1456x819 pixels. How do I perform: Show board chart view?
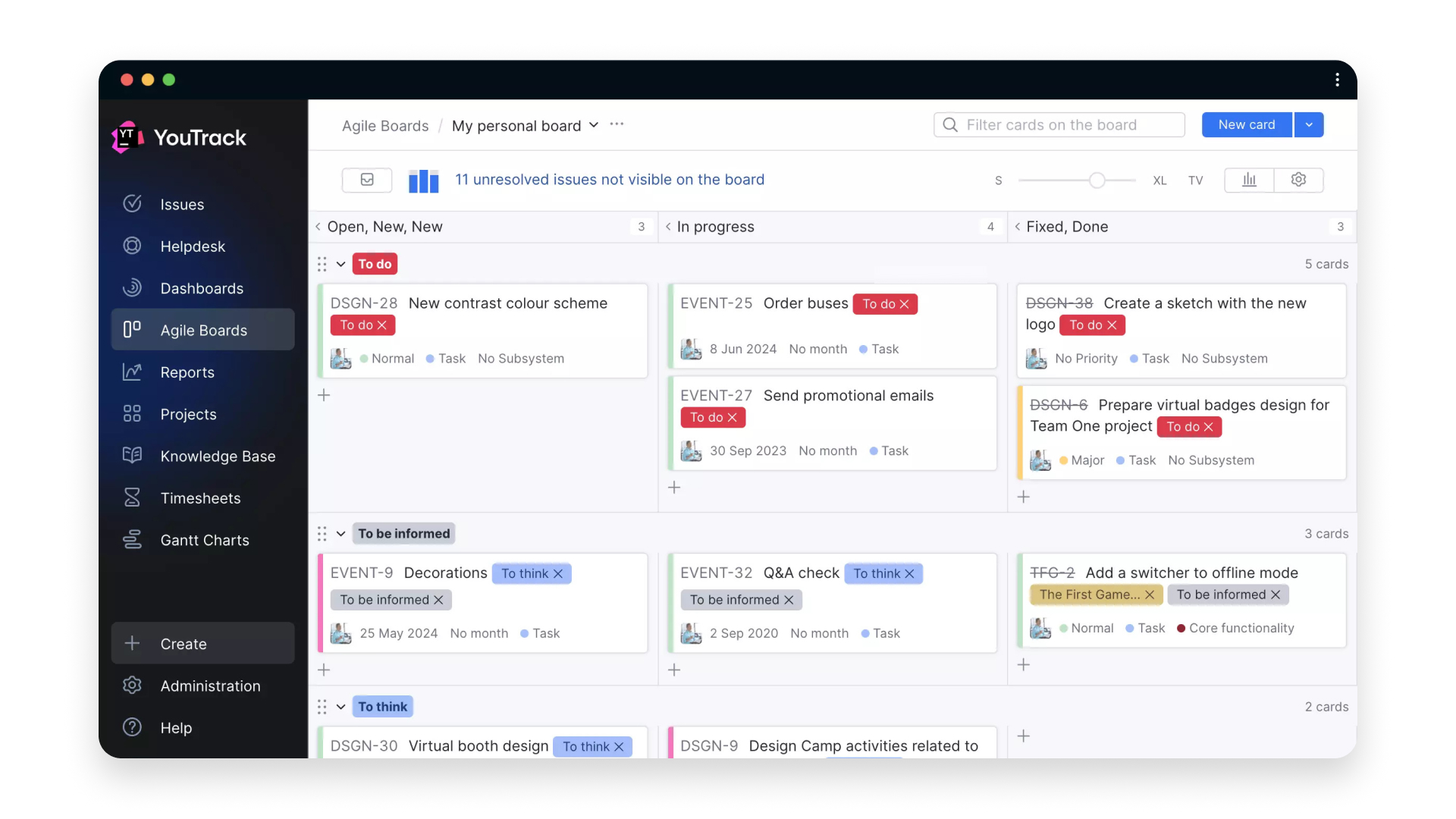pos(1249,180)
